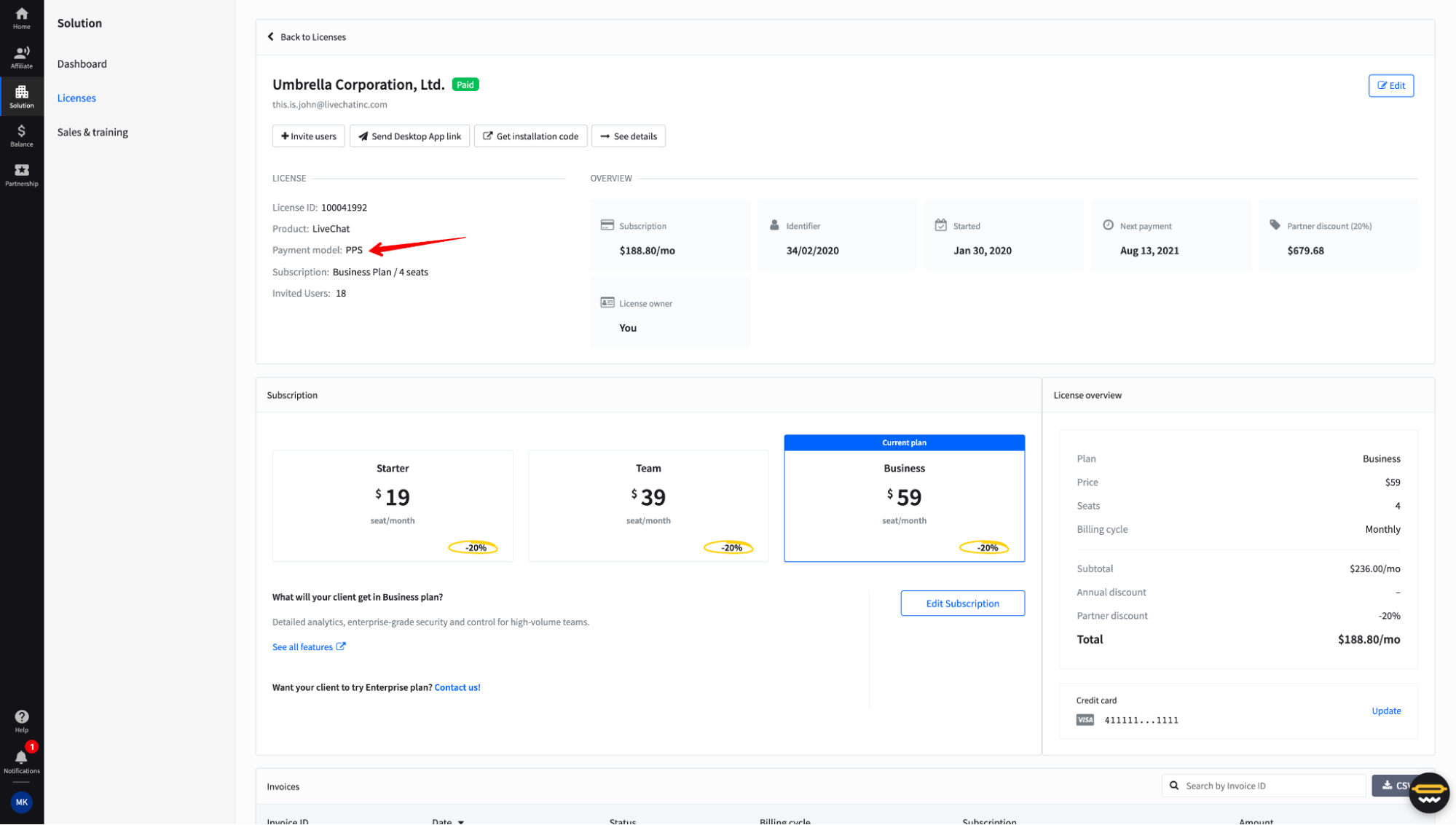Go Back to Licenses
This screenshot has width=1456, height=825.
306,36
